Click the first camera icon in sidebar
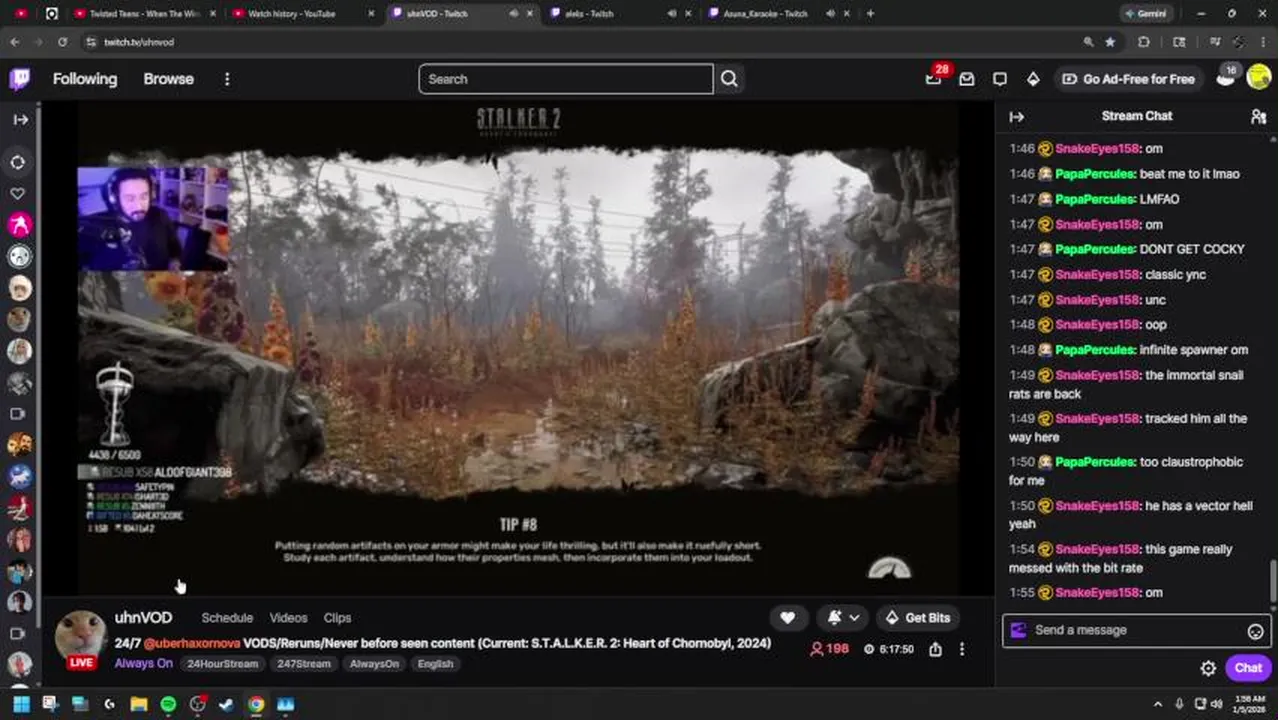The image size is (1278, 720). coord(17,413)
